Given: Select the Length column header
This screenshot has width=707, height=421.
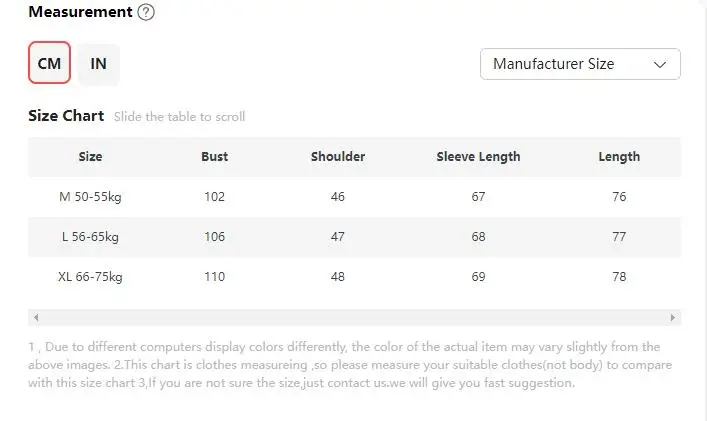Looking at the screenshot, I should (x=619, y=157).
